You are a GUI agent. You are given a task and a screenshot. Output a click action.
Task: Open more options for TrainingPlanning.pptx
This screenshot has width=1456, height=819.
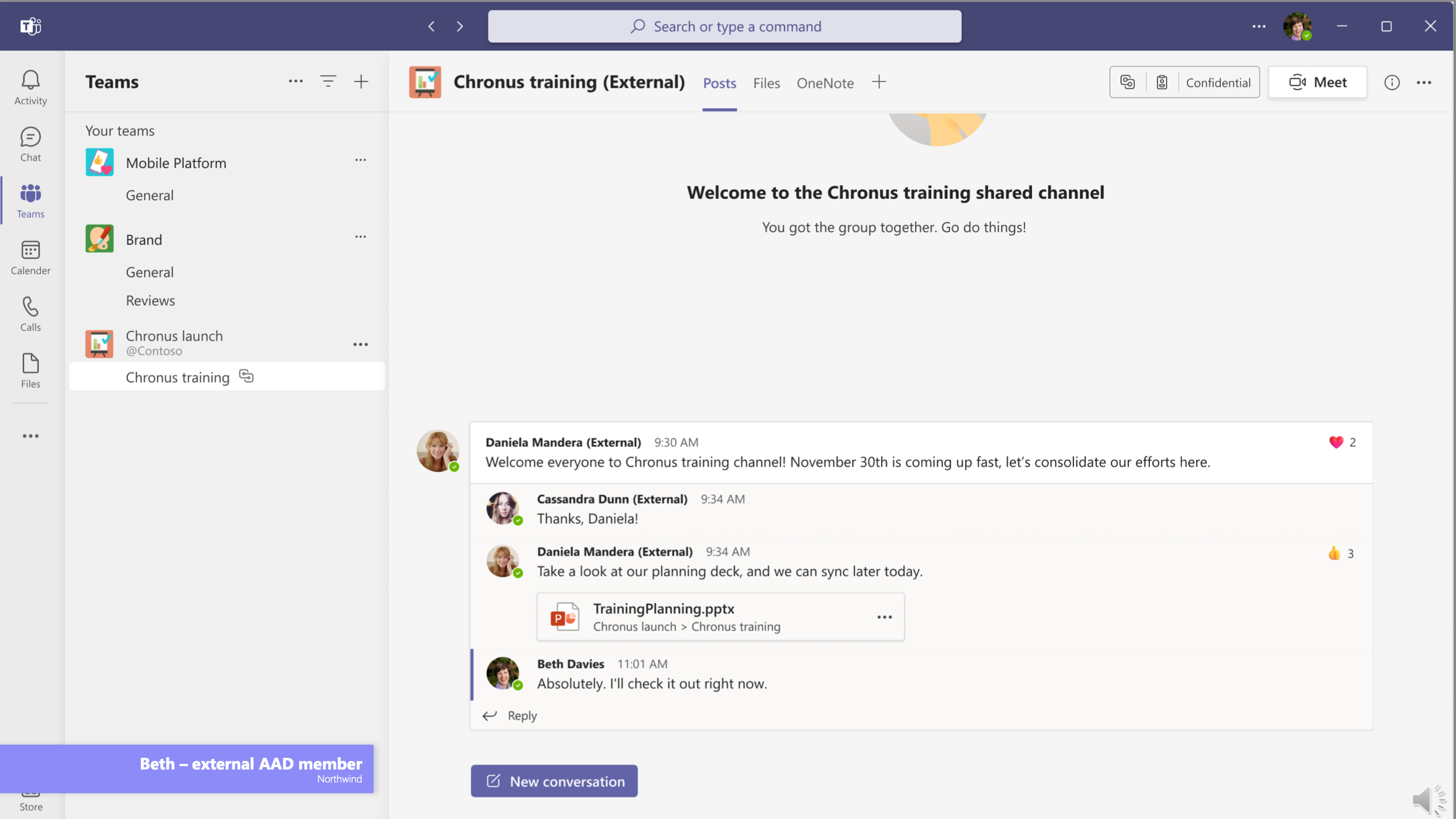pos(884,617)
